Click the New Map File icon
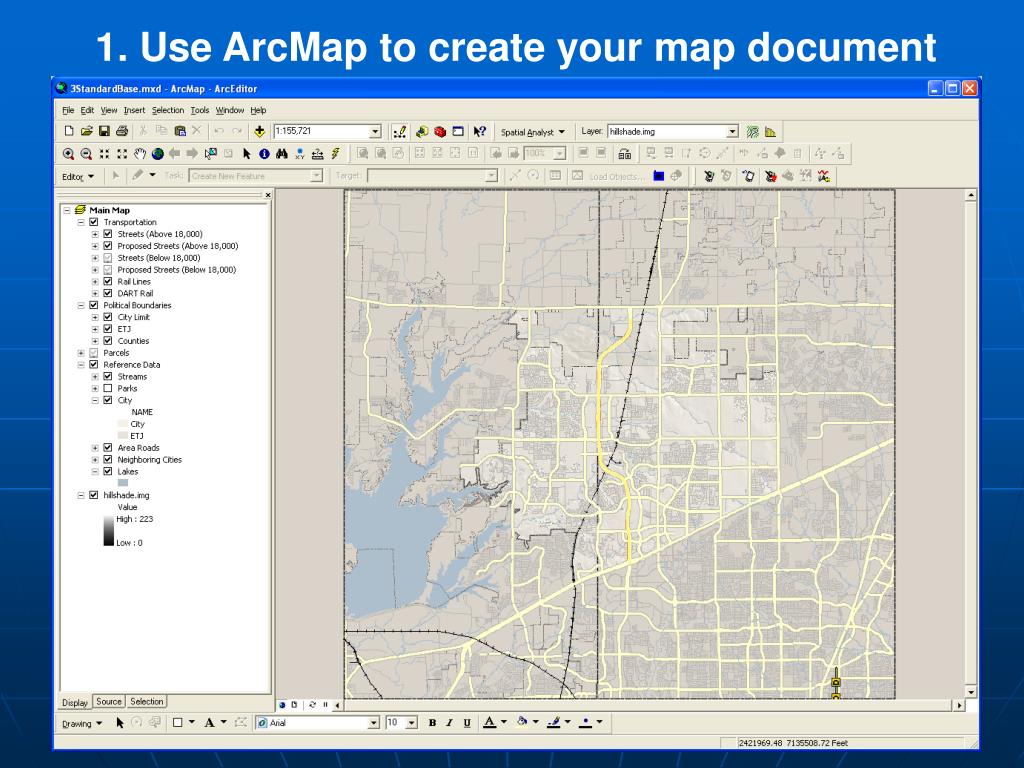Viewport: 1024px width, 768px height. pos(69,131)
